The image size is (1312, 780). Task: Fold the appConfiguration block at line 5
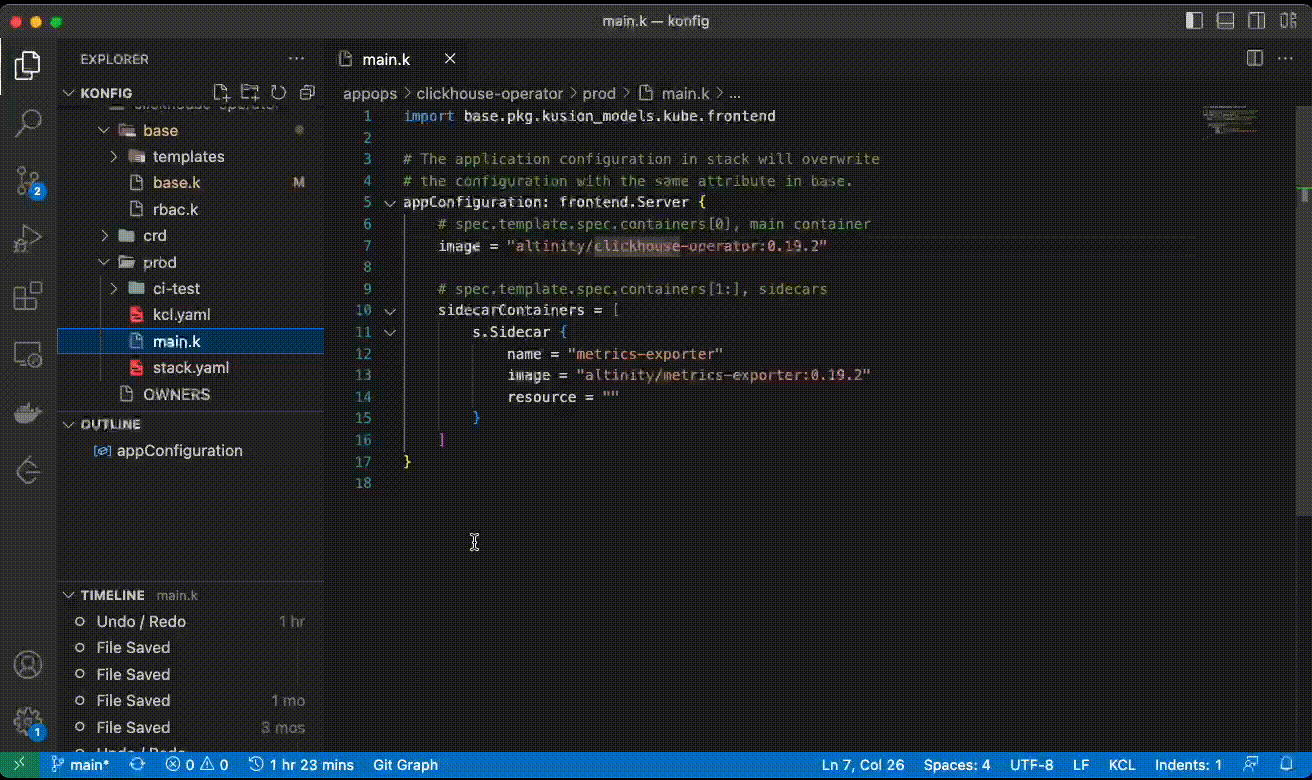pyautogui.click(x=390, y=203)
